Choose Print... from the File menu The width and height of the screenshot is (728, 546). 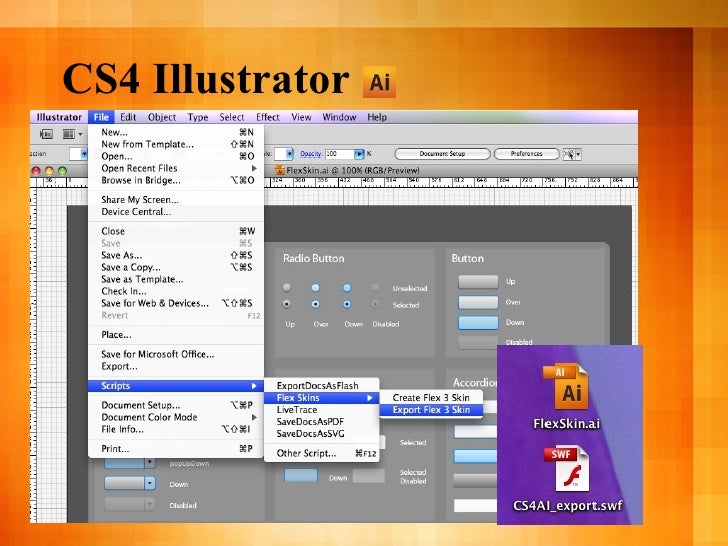pyautogui.click(x=176, y=448)
